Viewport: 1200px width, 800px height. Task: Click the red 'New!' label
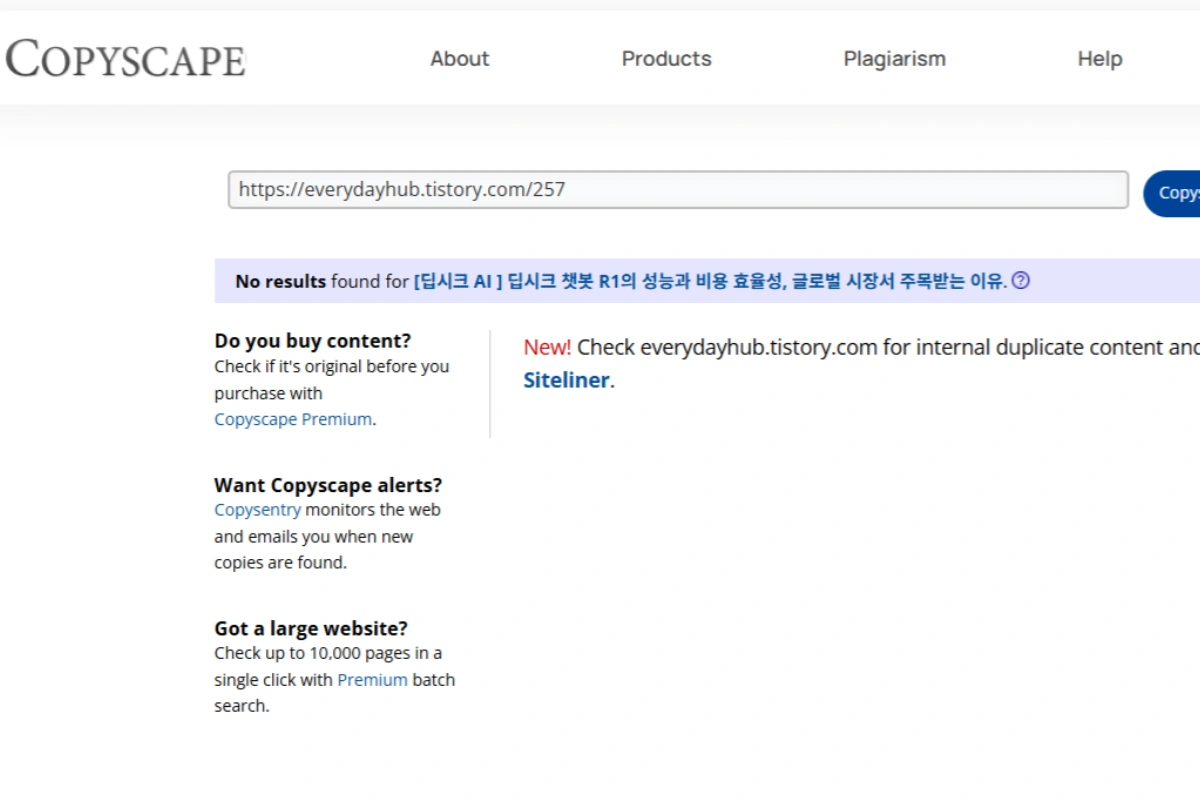[547, 348]
